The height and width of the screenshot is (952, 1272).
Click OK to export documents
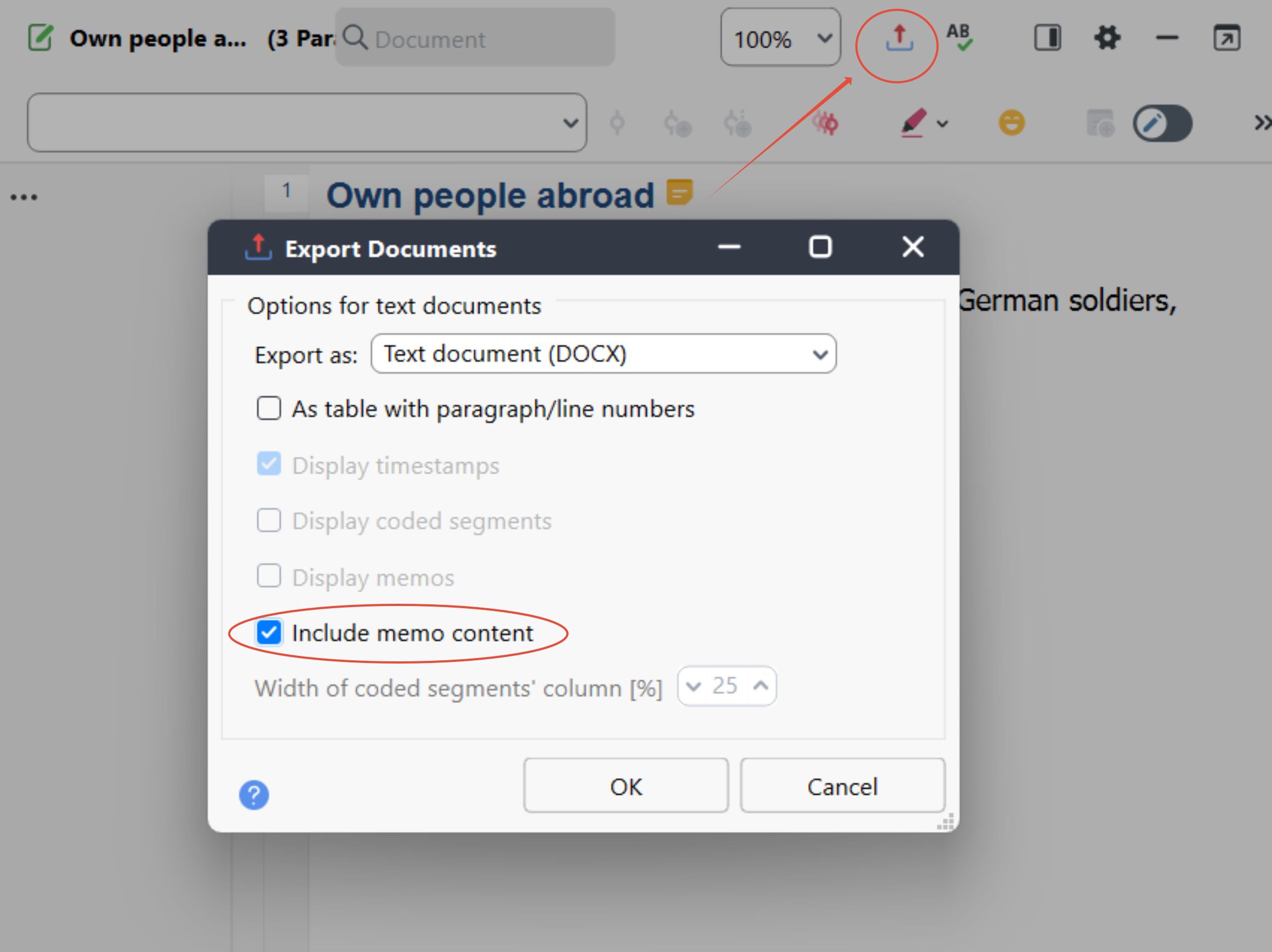pos(626,786)
